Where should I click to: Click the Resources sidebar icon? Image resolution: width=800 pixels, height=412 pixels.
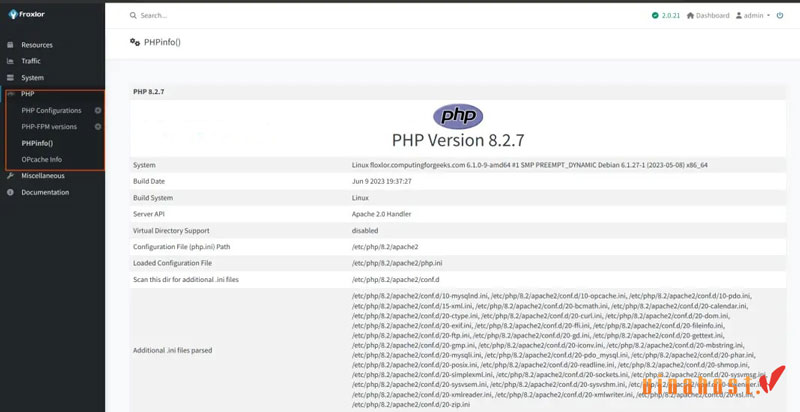(x=10, y=45)
